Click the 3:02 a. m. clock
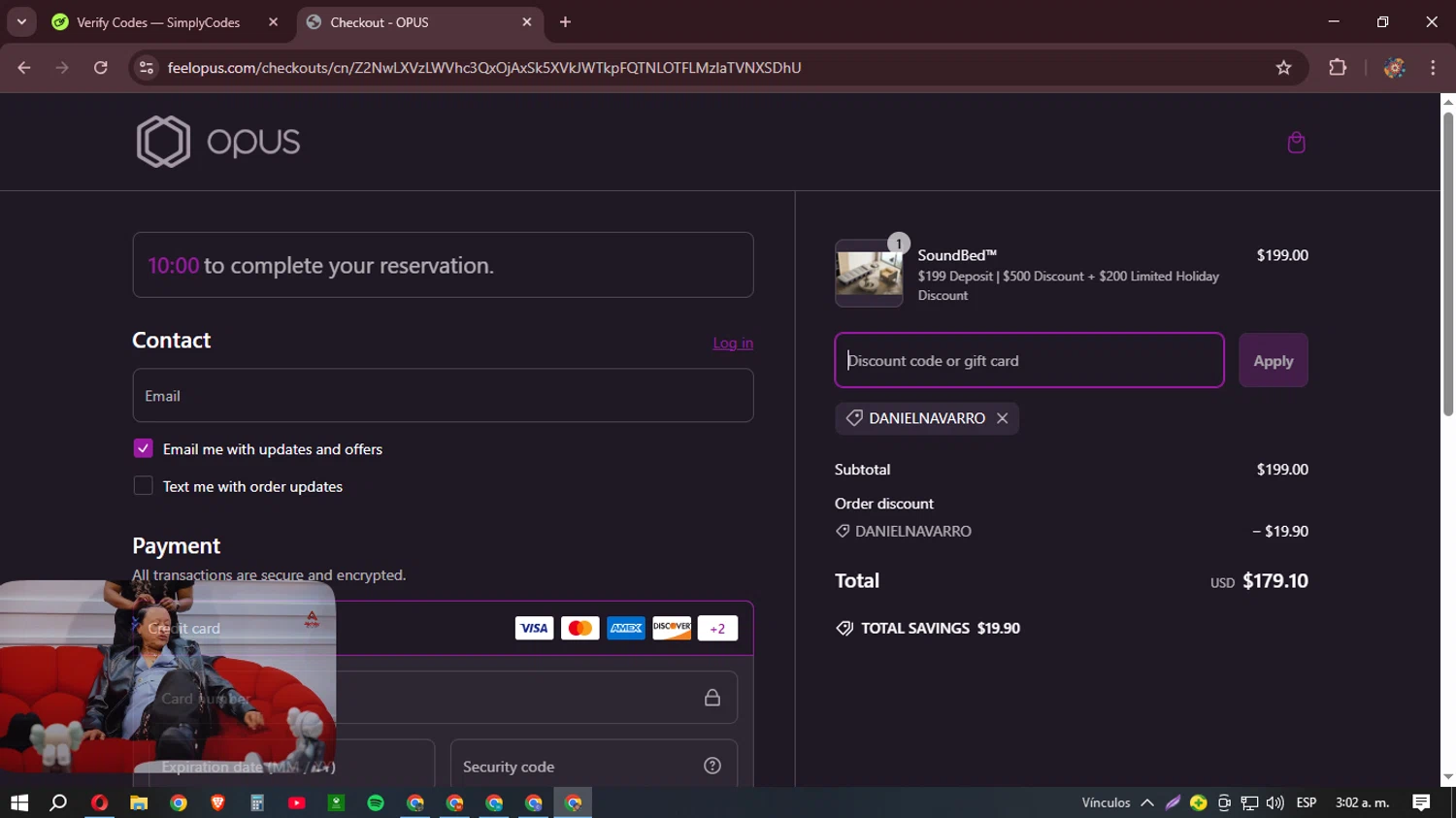This screenshot has width=1456, height=818. click(1363, 802)
